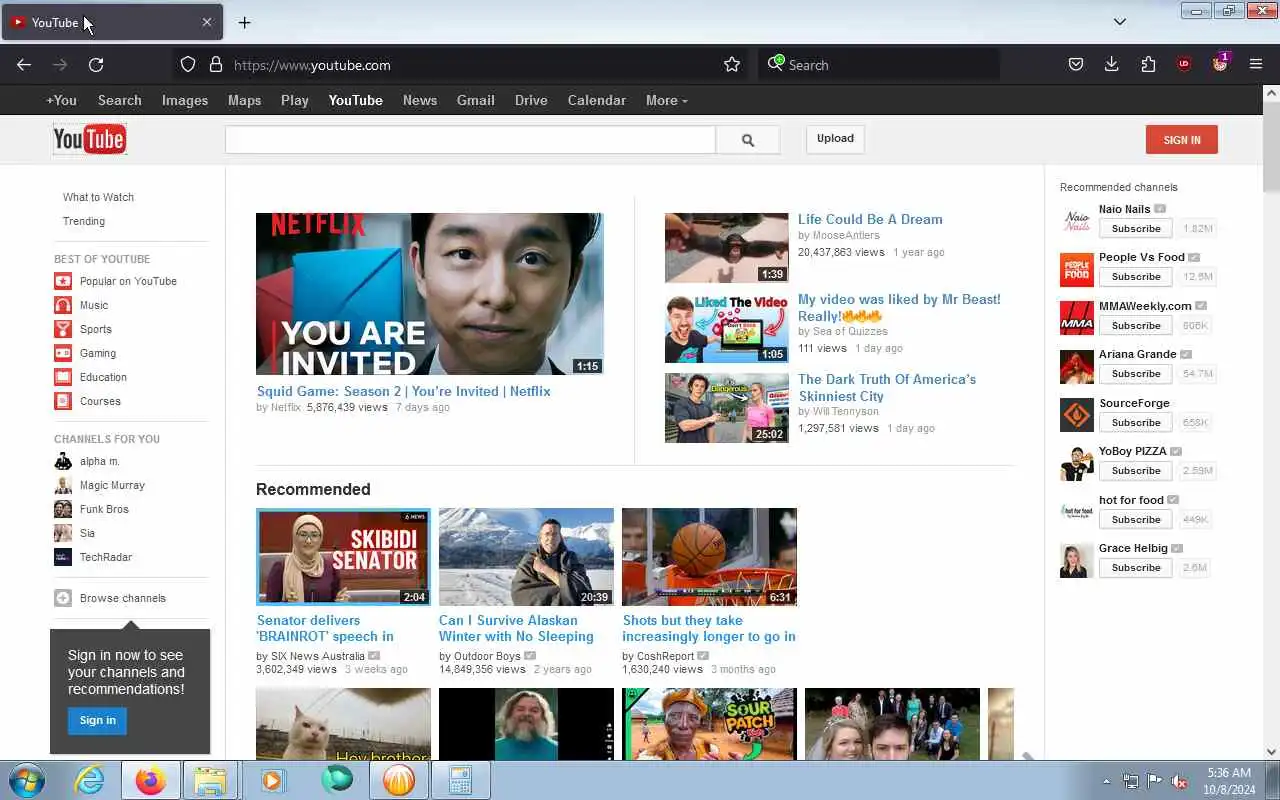Click the Courses sidebar icon

[63, 401]
